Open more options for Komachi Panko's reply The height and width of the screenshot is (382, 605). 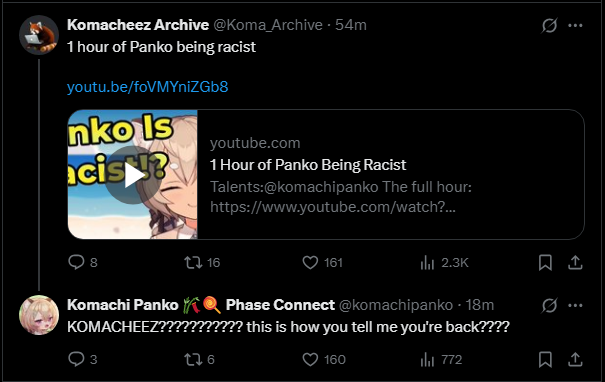[575, 306]
